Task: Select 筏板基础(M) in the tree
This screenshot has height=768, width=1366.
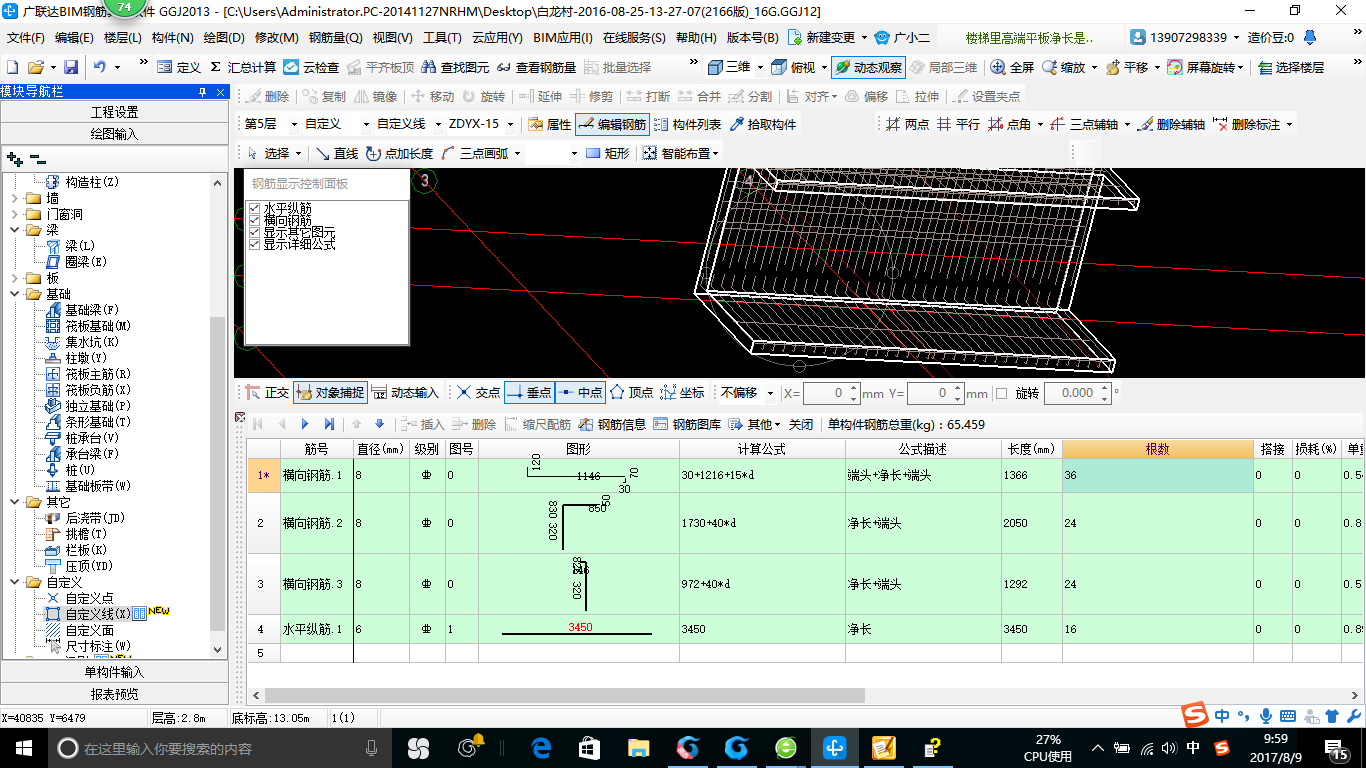Action: click(x=98, y=326)
